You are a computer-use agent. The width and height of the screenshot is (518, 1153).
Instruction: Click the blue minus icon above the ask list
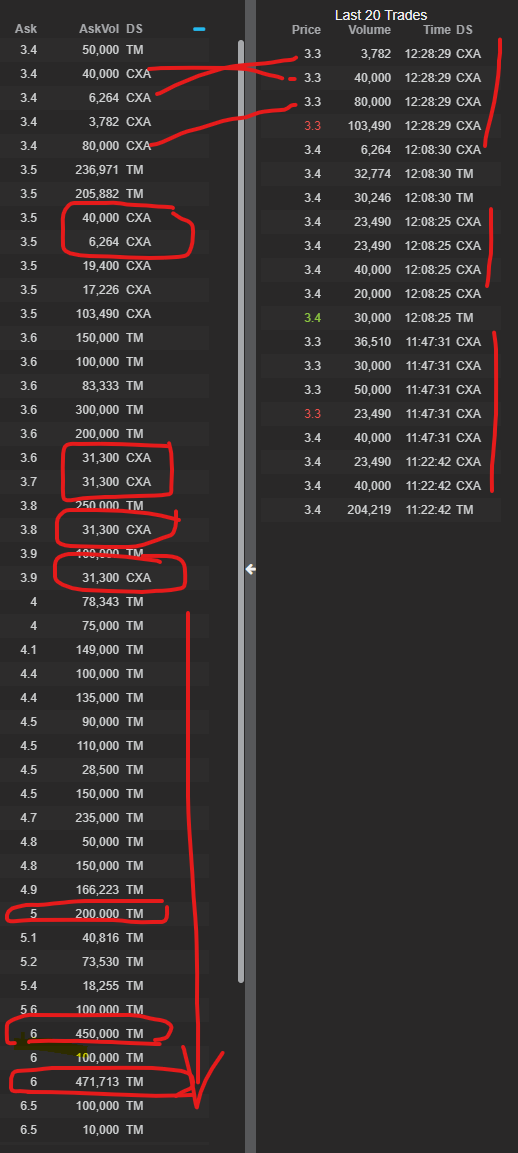199,29
